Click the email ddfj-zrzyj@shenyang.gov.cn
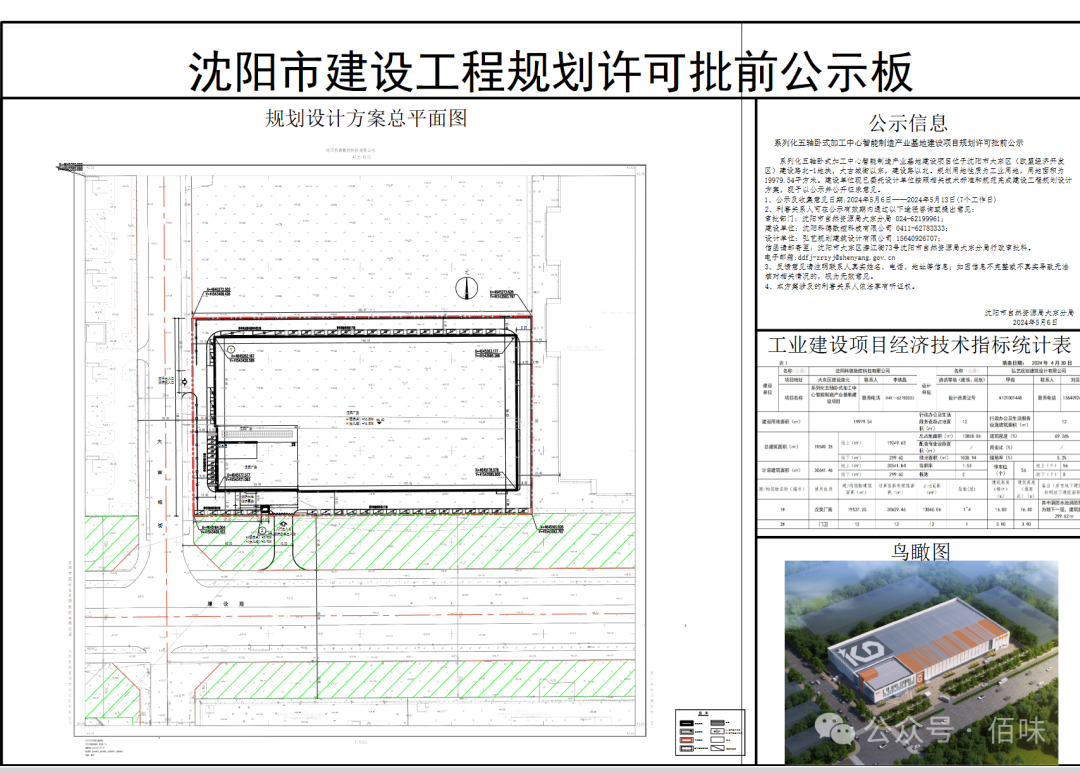Screen dimensions: 1080x773 point(847,258)
